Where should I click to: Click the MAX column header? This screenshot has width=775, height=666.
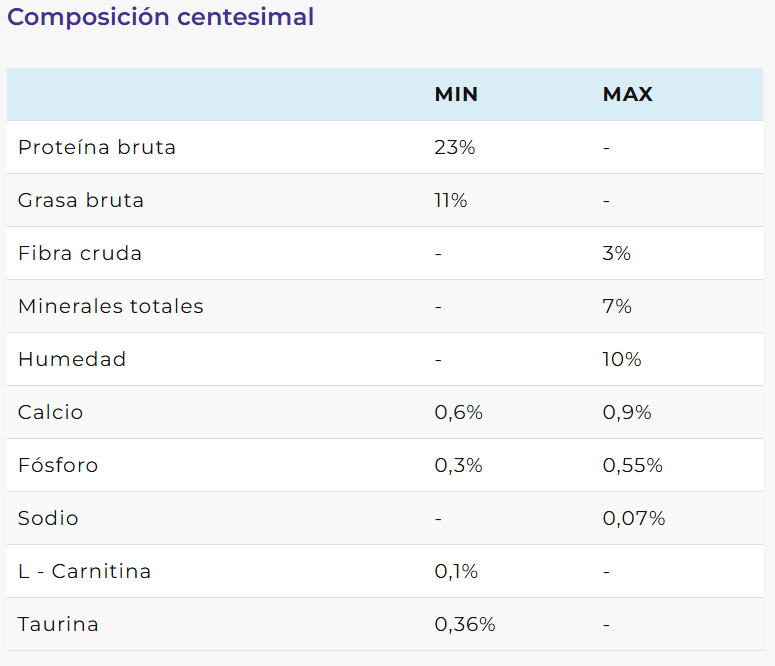point(627,94)
